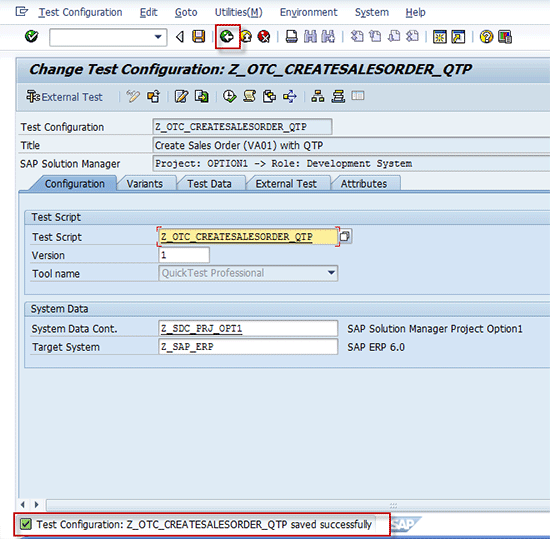Click the SAP ERP 6.0 description text
550x539 pixels.
pos(376,347)
